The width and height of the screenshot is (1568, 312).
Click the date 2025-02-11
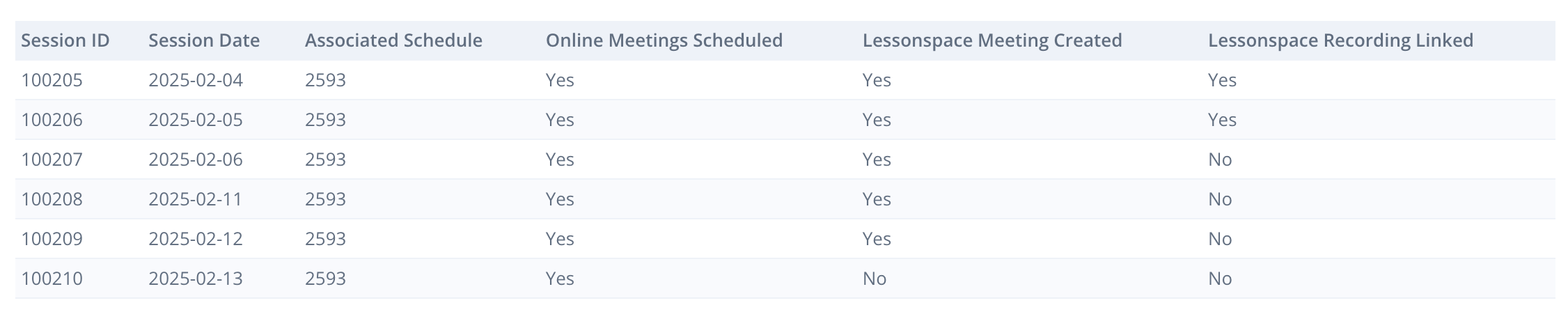pos(195,199)
